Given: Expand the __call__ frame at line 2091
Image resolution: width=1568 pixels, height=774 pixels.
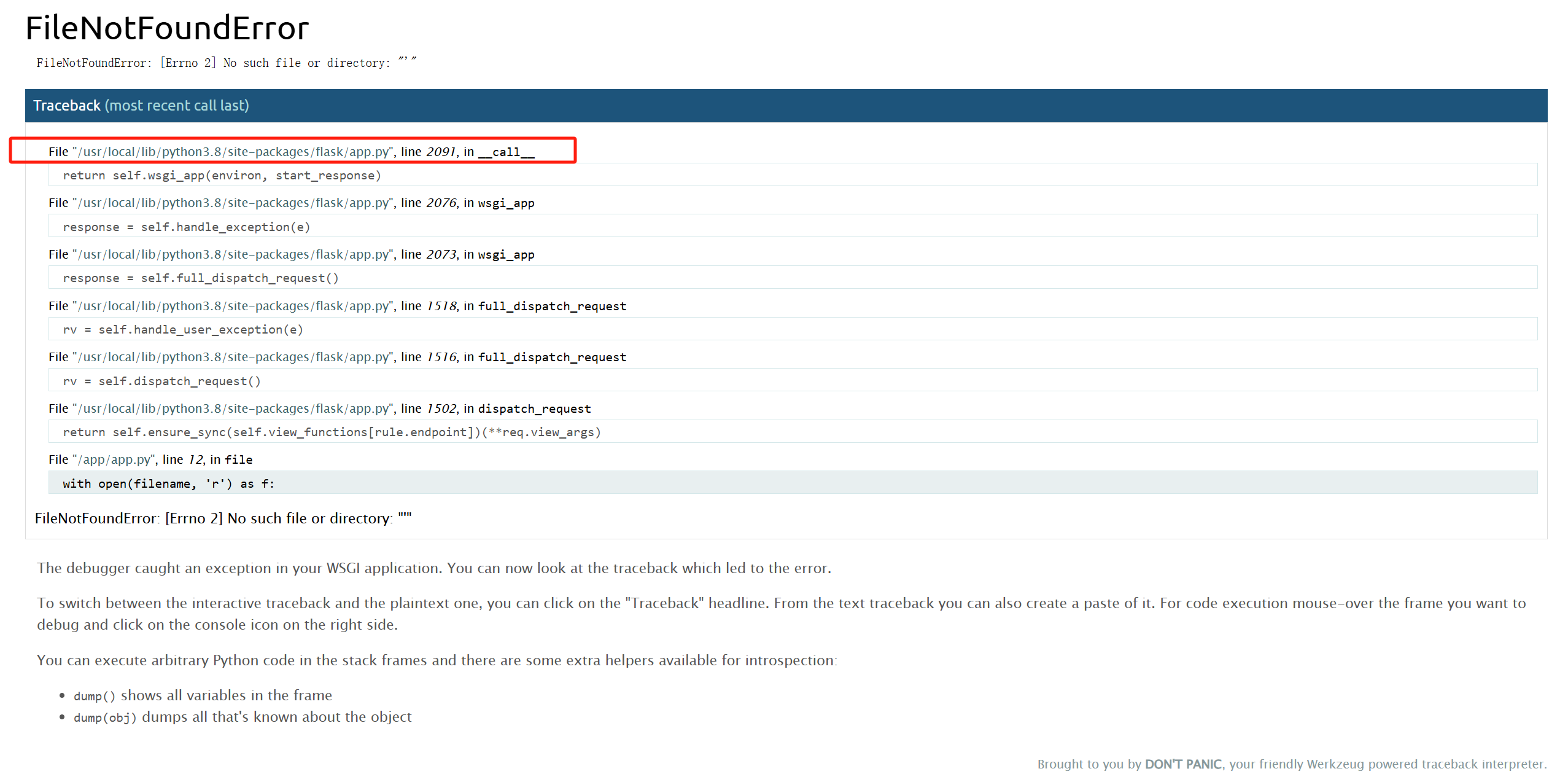Looking at the screenshot, I should click(291, 152).
